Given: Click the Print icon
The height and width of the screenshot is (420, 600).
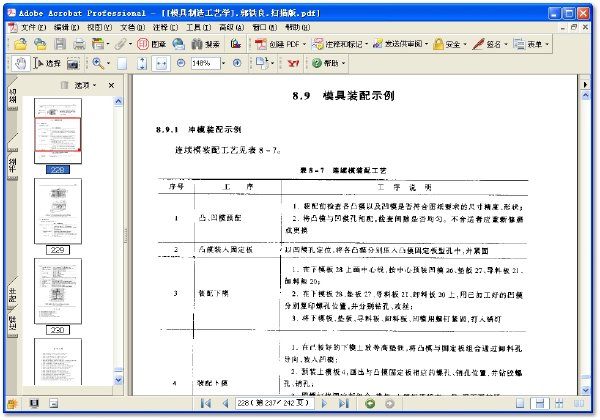Looking at the screenshot, I should tap(79, 44).
